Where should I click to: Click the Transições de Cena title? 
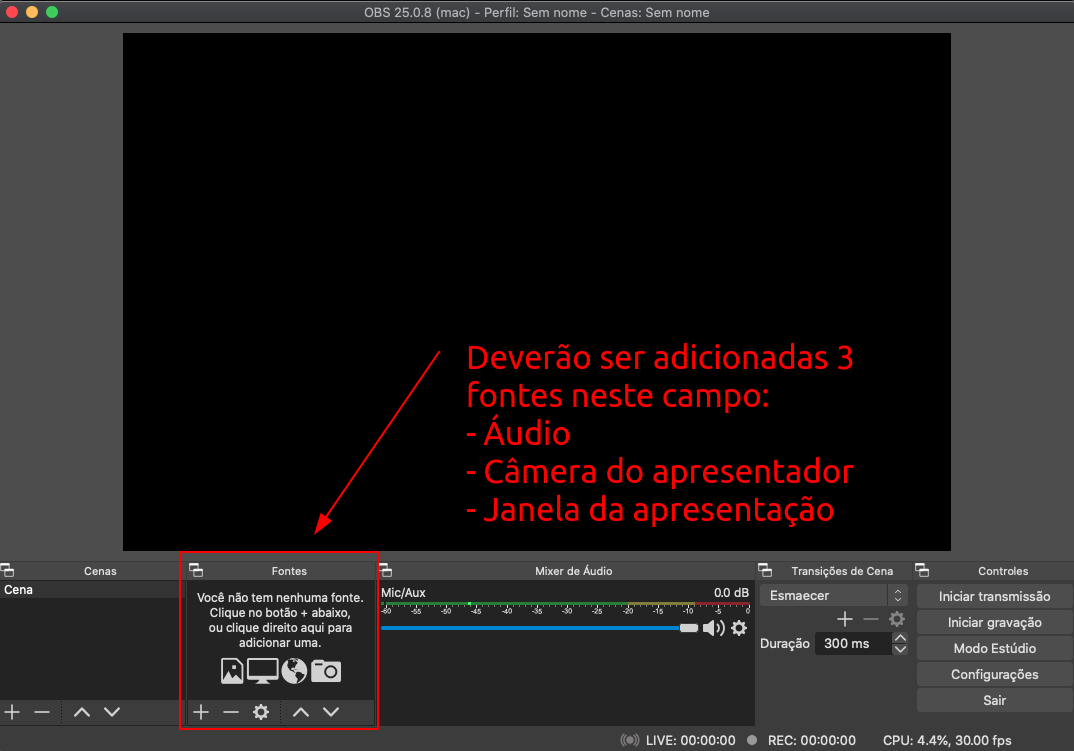click(842, 571)
